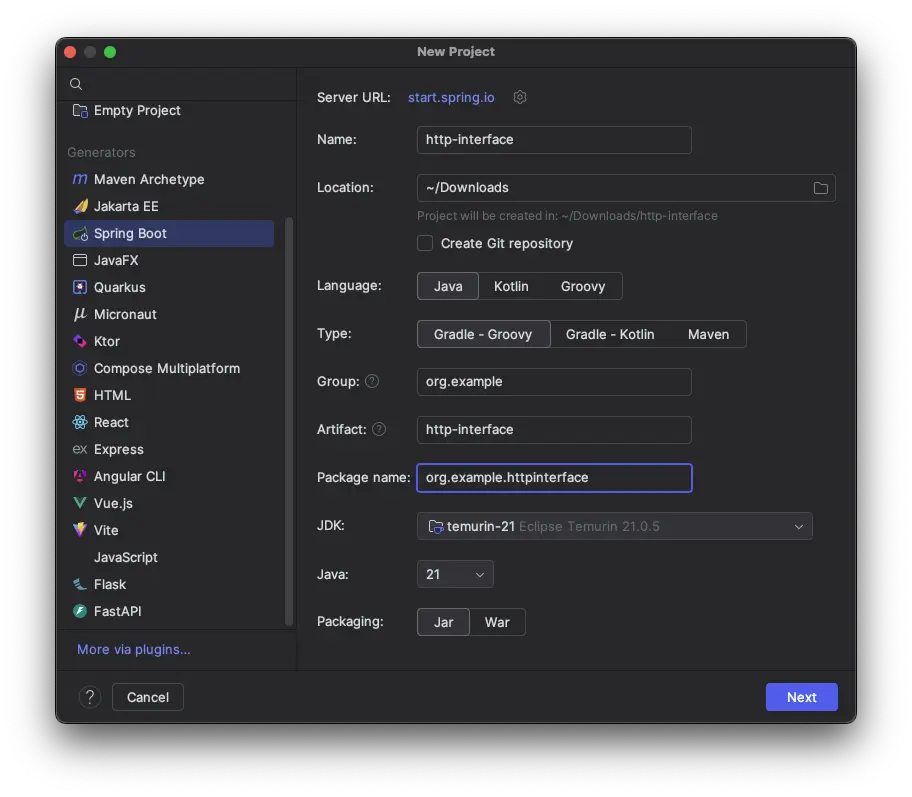Choose Gradle - Kotlin build type

610,335
